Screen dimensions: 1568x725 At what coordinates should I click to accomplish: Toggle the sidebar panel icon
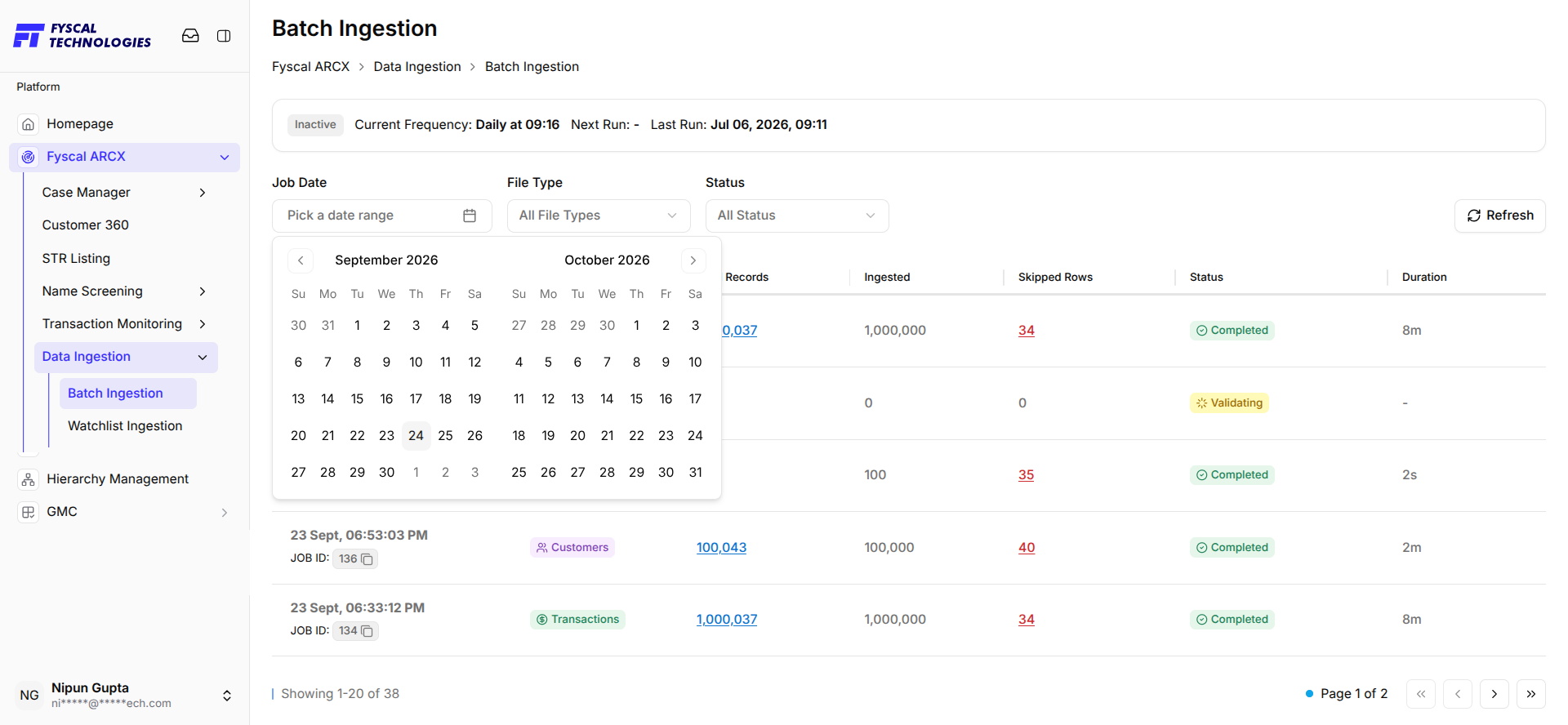[x=224, y=36]
